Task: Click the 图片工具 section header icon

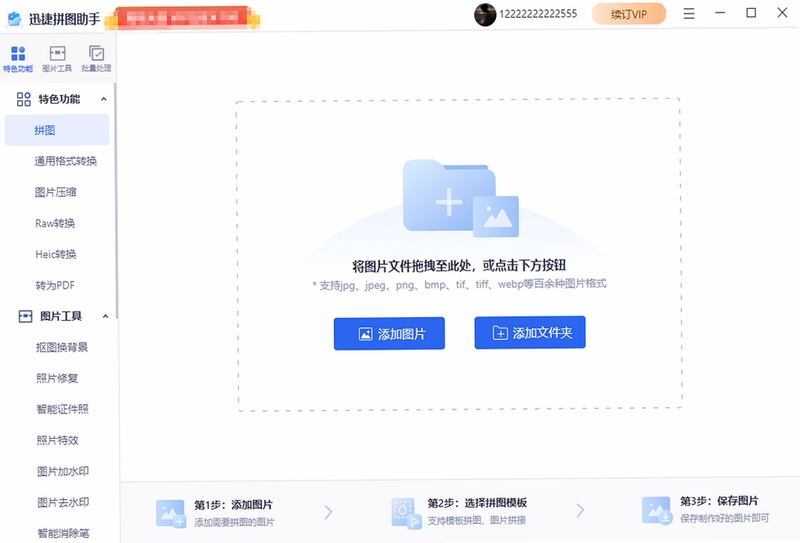Action: click(x=25, y=316)
